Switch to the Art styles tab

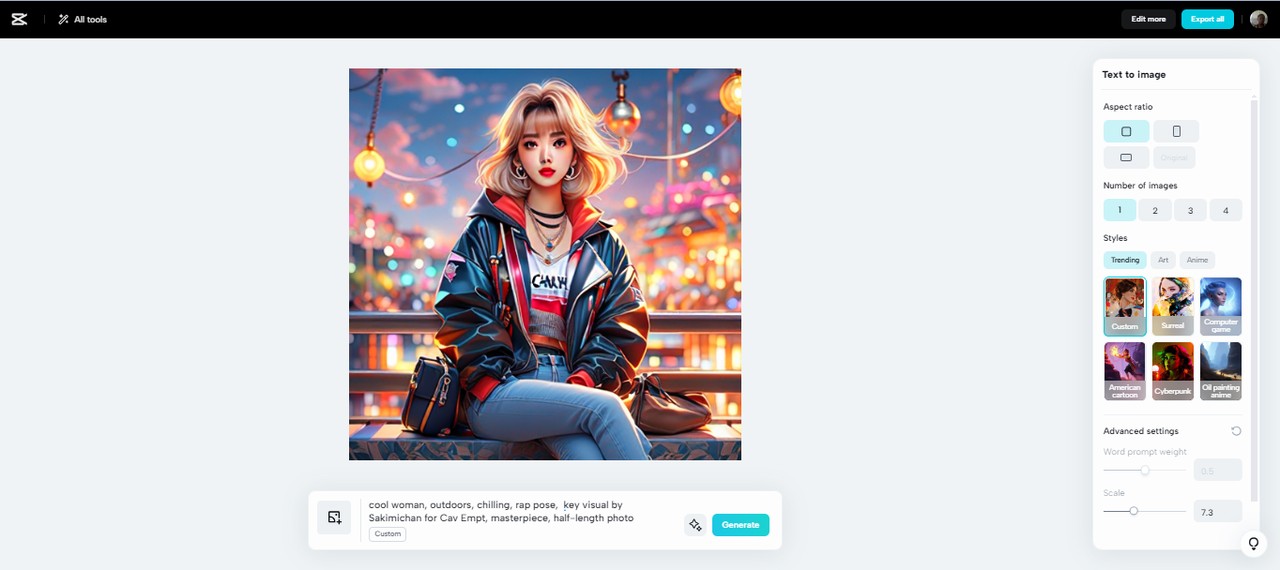1163,260
